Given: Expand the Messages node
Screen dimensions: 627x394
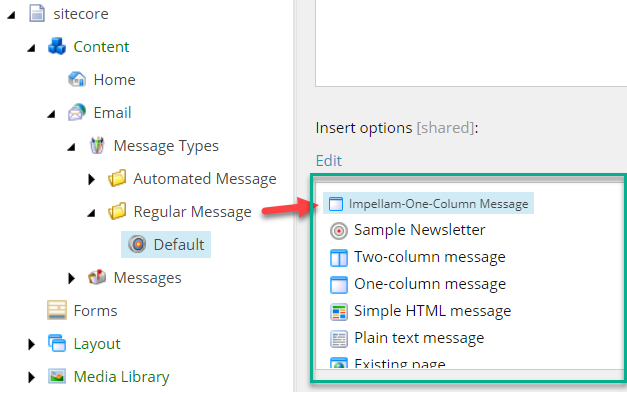Looking at the screenshot, I should (72, 278).
